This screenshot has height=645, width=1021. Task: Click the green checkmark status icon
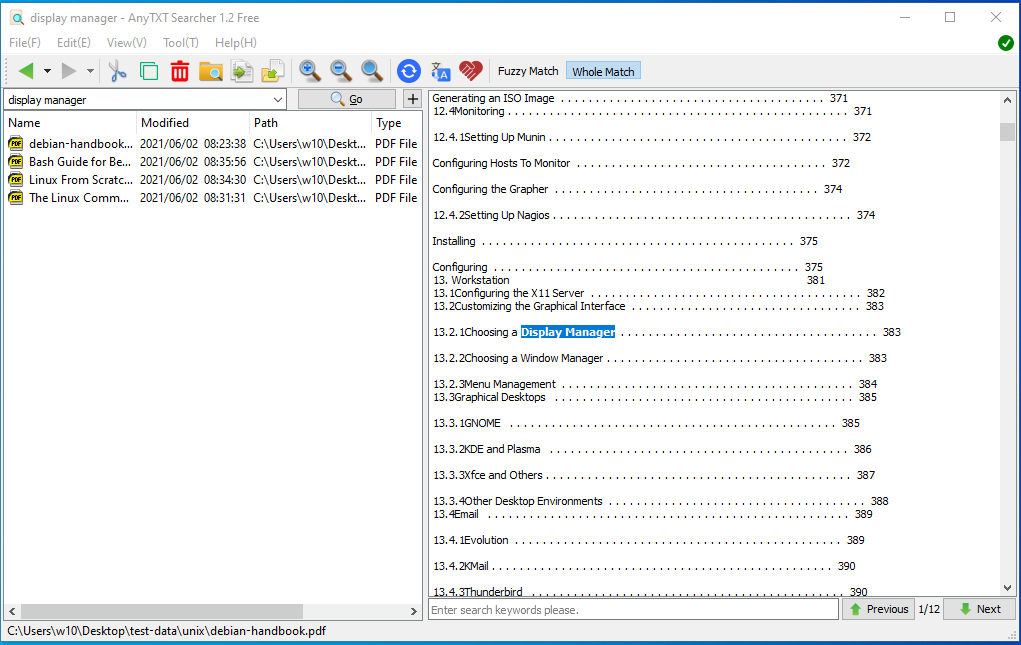click(1005, 43)
